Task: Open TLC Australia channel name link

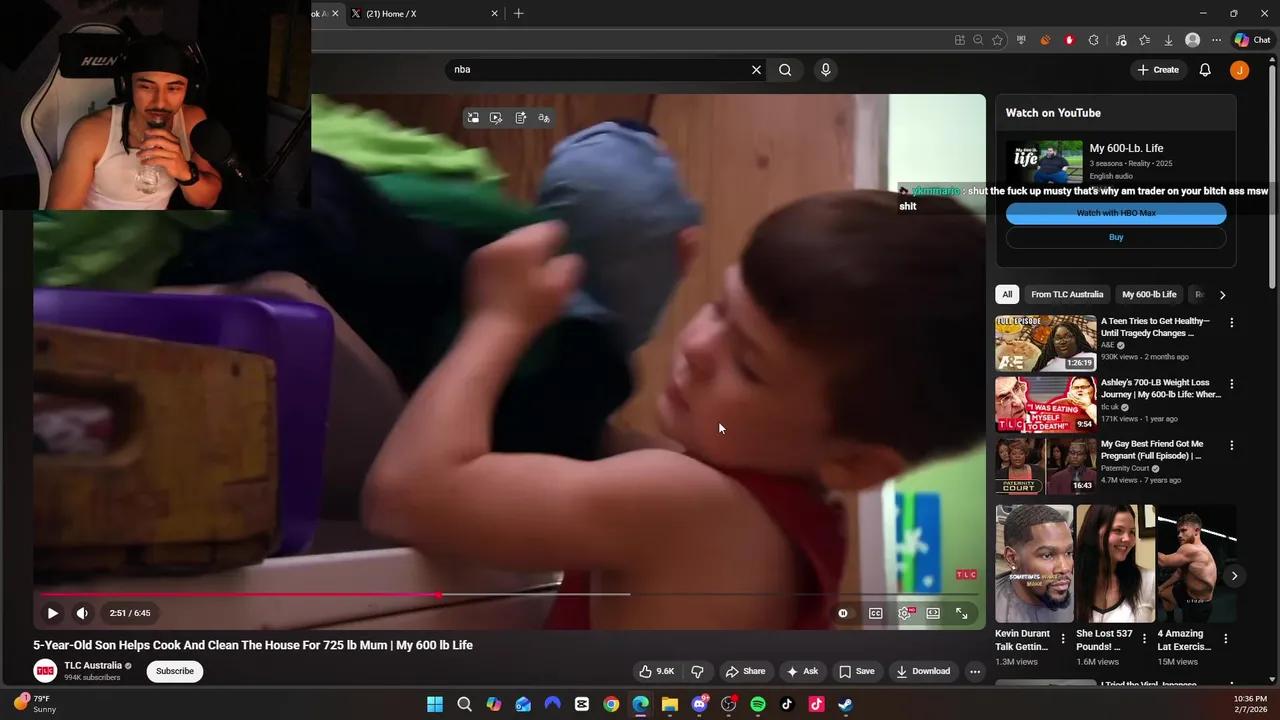Action: [93, 665]
